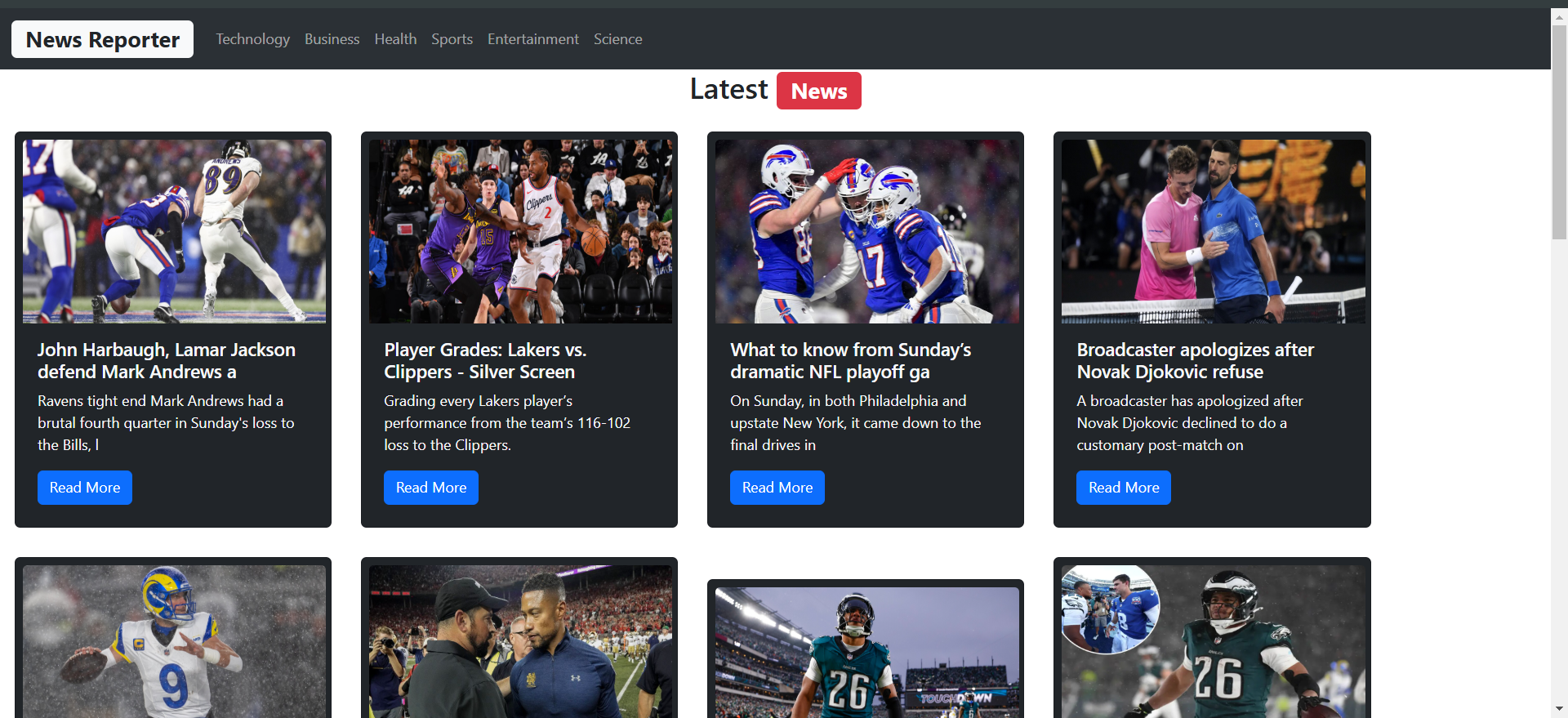Click Read More on Lakers vs. Clippers card
1568x718 pixels.
(x=431, y=488)
